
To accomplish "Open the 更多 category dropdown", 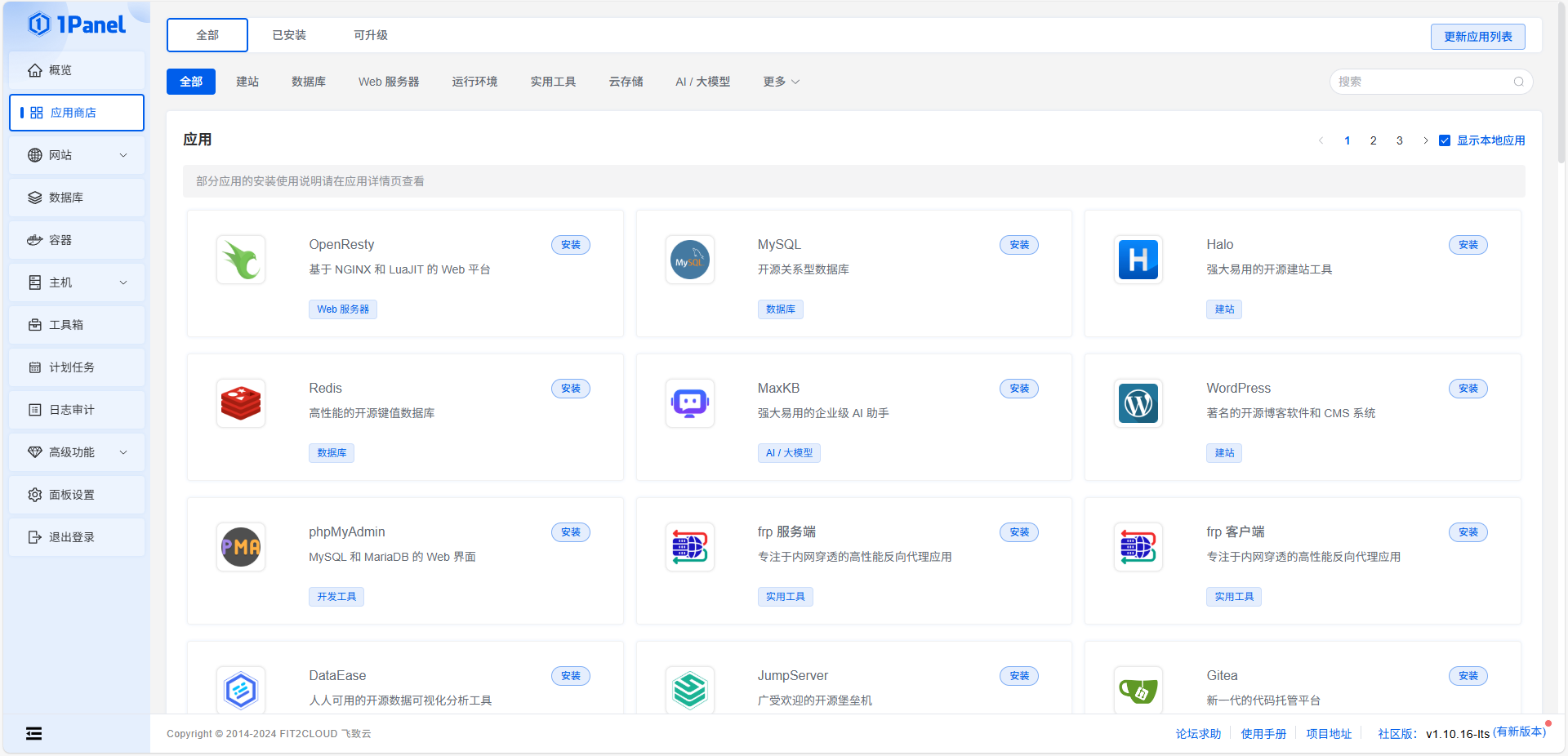I will click(782, 82).
